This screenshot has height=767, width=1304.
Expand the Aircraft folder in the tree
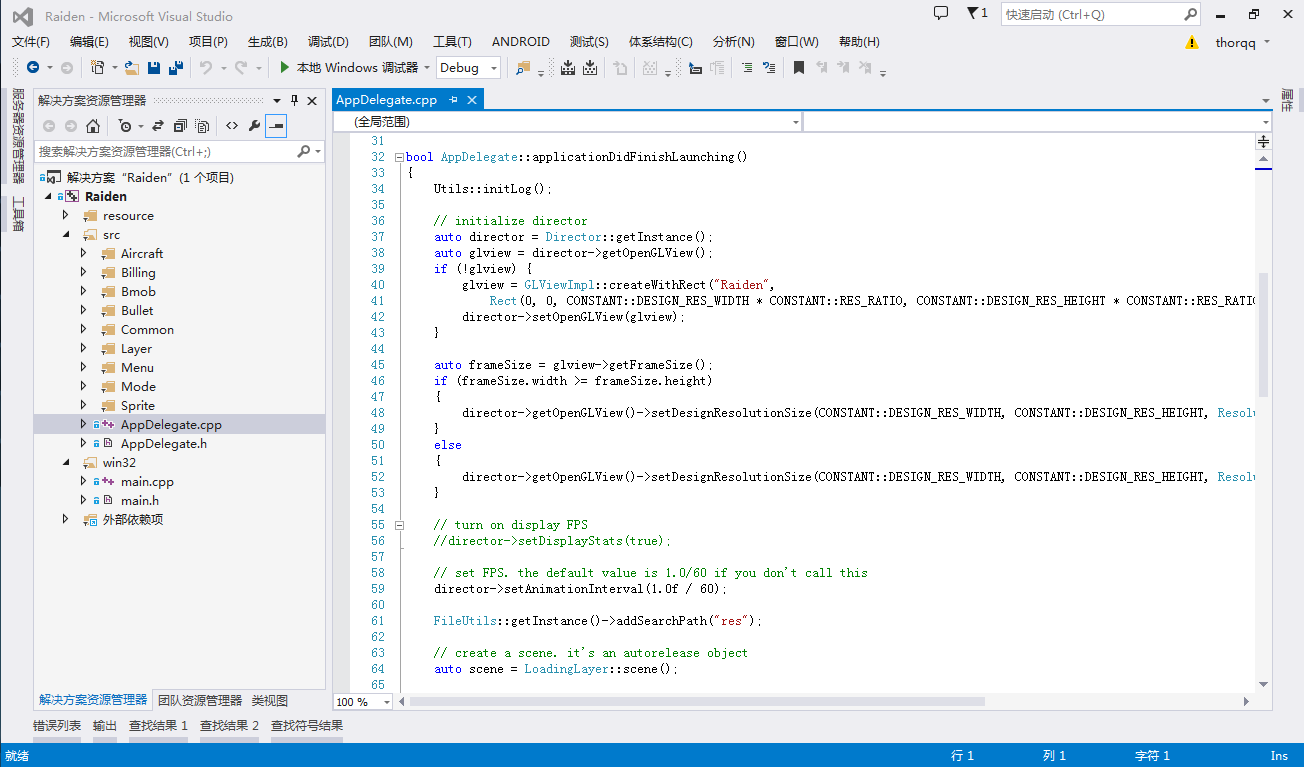pyautogui.click(x=84, y=254)
